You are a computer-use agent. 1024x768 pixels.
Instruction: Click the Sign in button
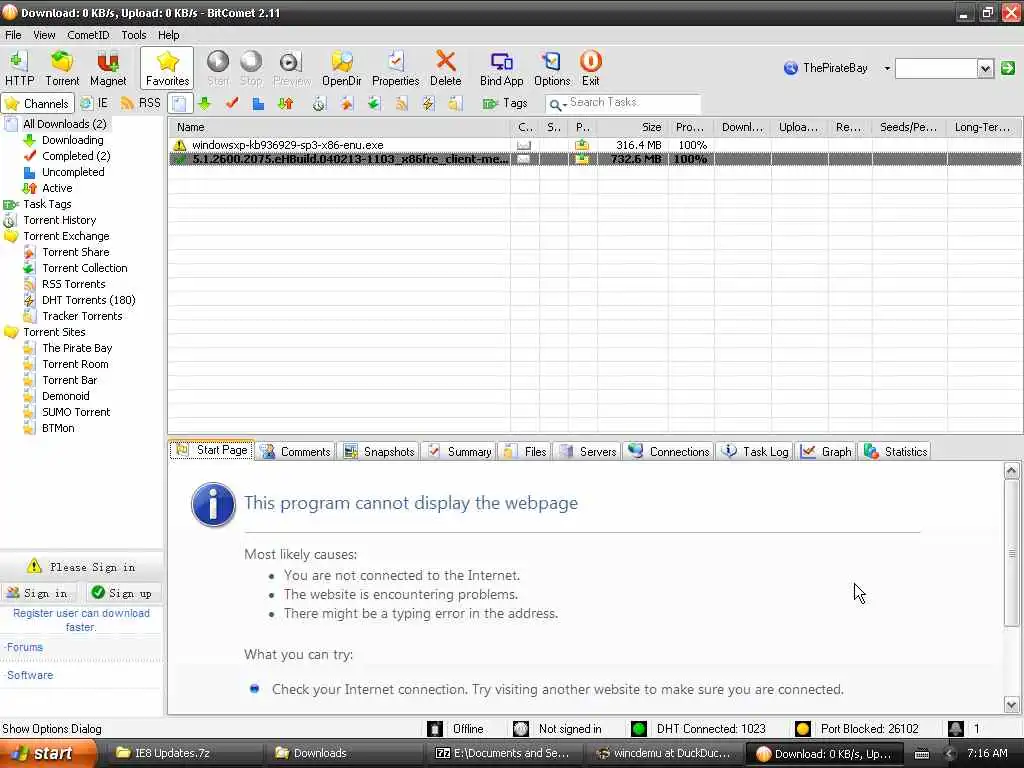click(39, 593)
